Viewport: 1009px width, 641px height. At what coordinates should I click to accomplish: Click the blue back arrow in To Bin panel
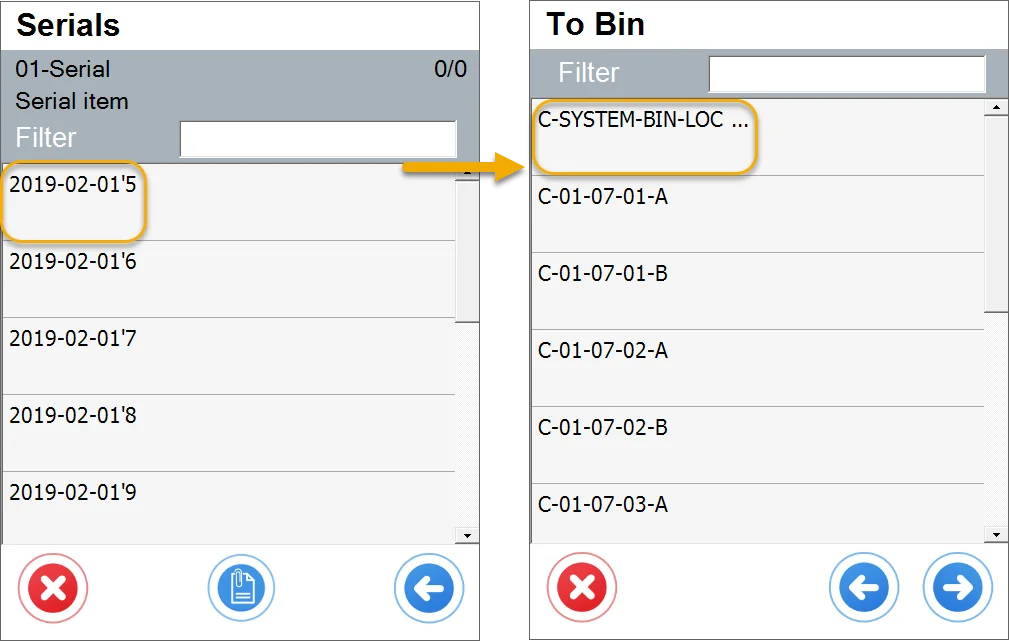864,588
